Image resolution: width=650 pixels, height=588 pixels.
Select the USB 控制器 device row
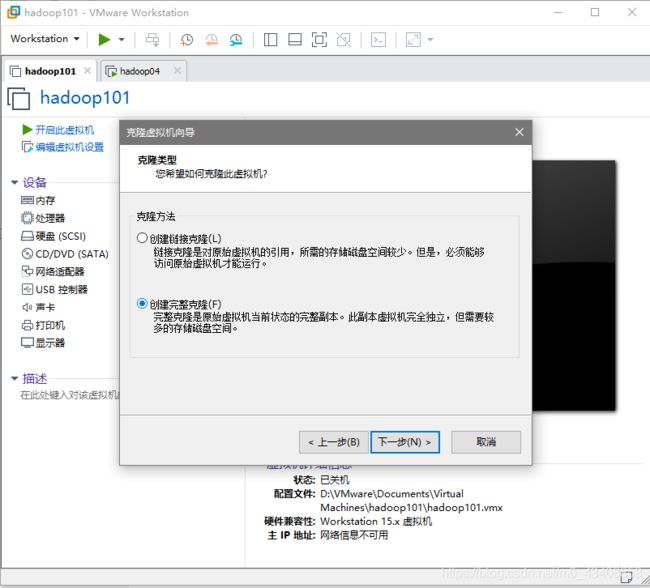[x=54, y=289]
